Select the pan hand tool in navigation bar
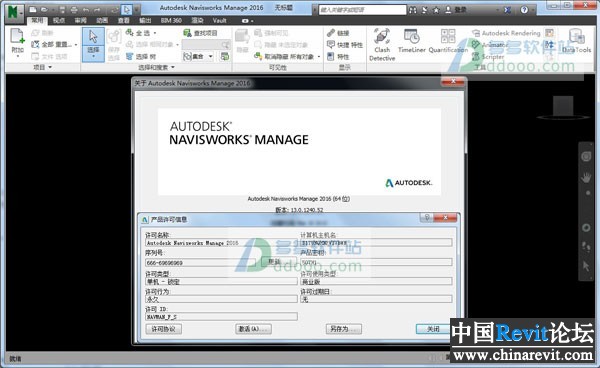600x368 pixels. pos(586,177)
